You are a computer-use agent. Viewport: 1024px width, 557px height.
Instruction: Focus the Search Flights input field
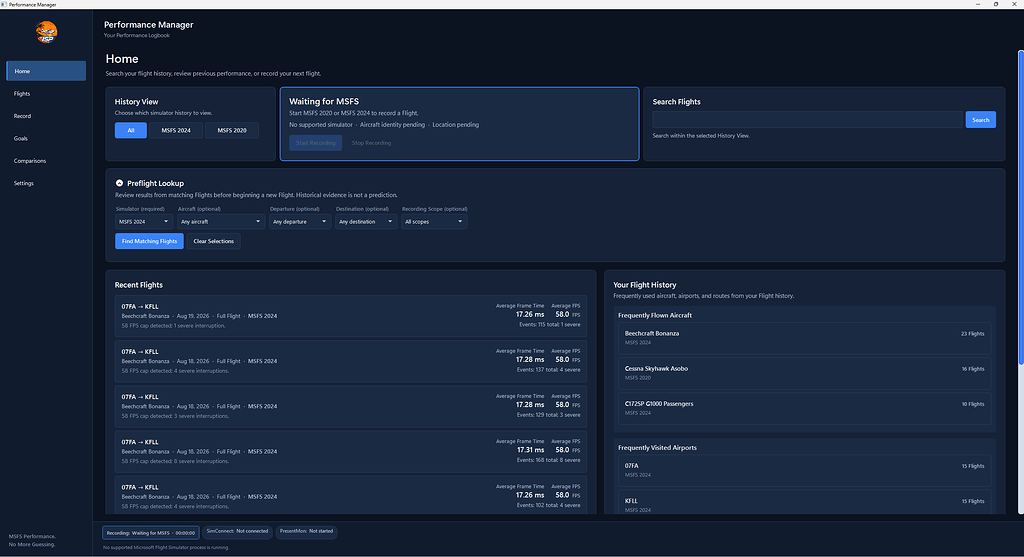(807, 119)
